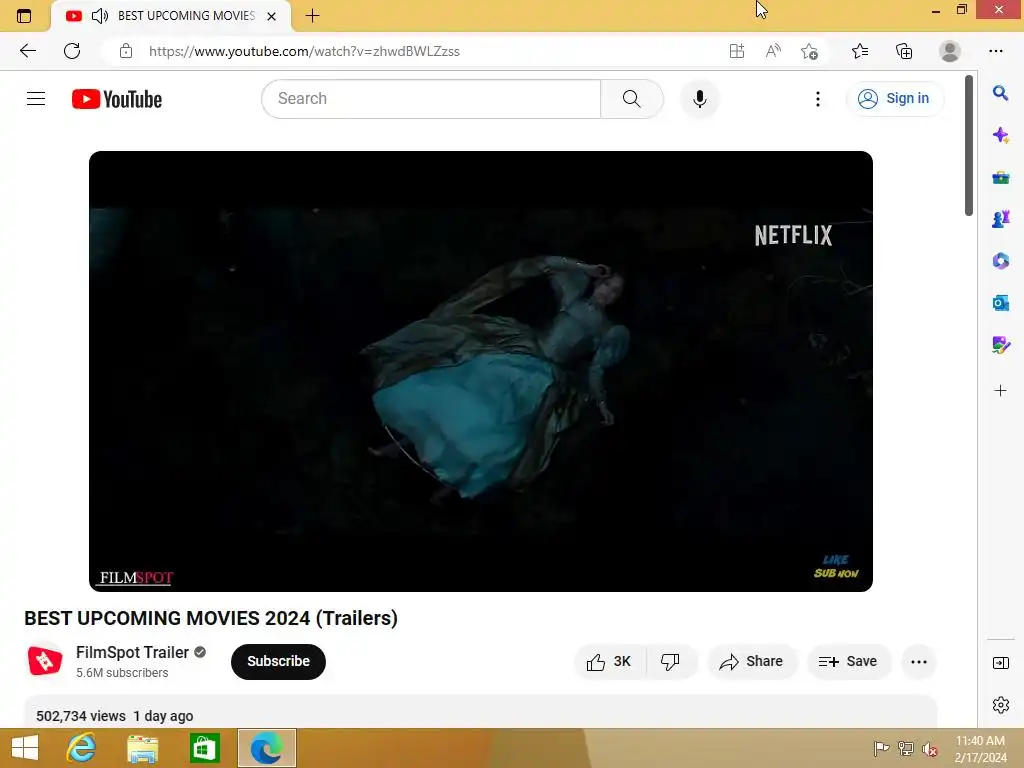Refresh the page
The width and height of the screenshot is (1024, 768).
click(x=72, y=51)
